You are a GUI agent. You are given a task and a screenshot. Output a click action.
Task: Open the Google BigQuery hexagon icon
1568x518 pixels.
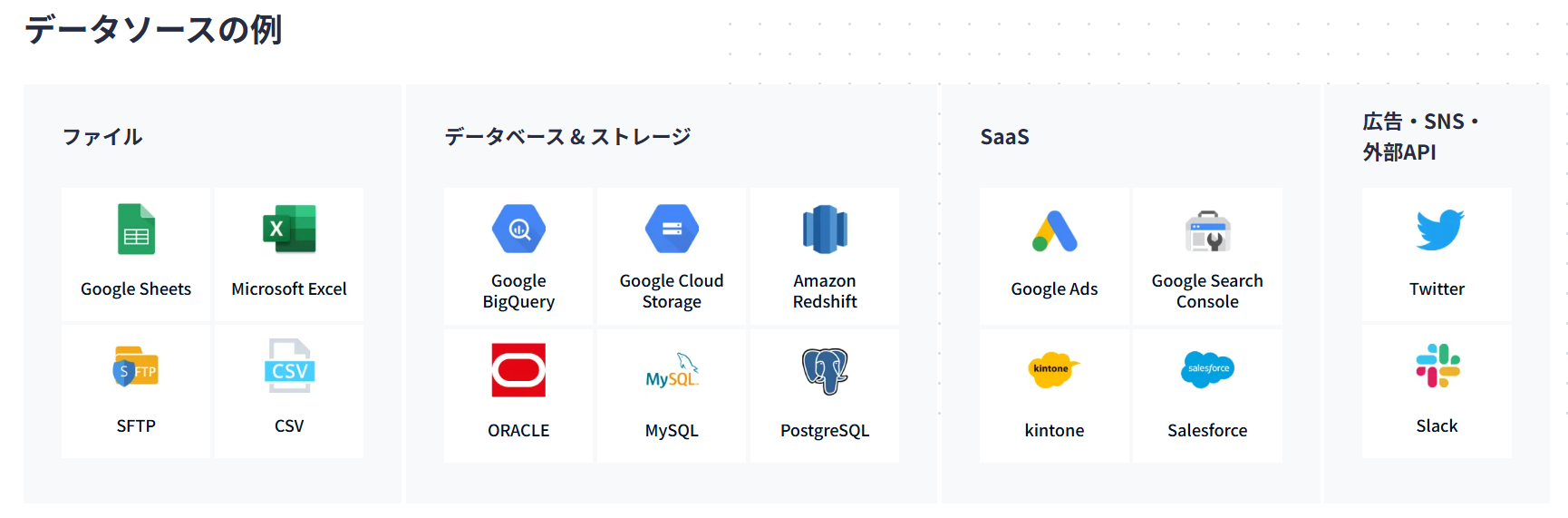click(518, 229)
